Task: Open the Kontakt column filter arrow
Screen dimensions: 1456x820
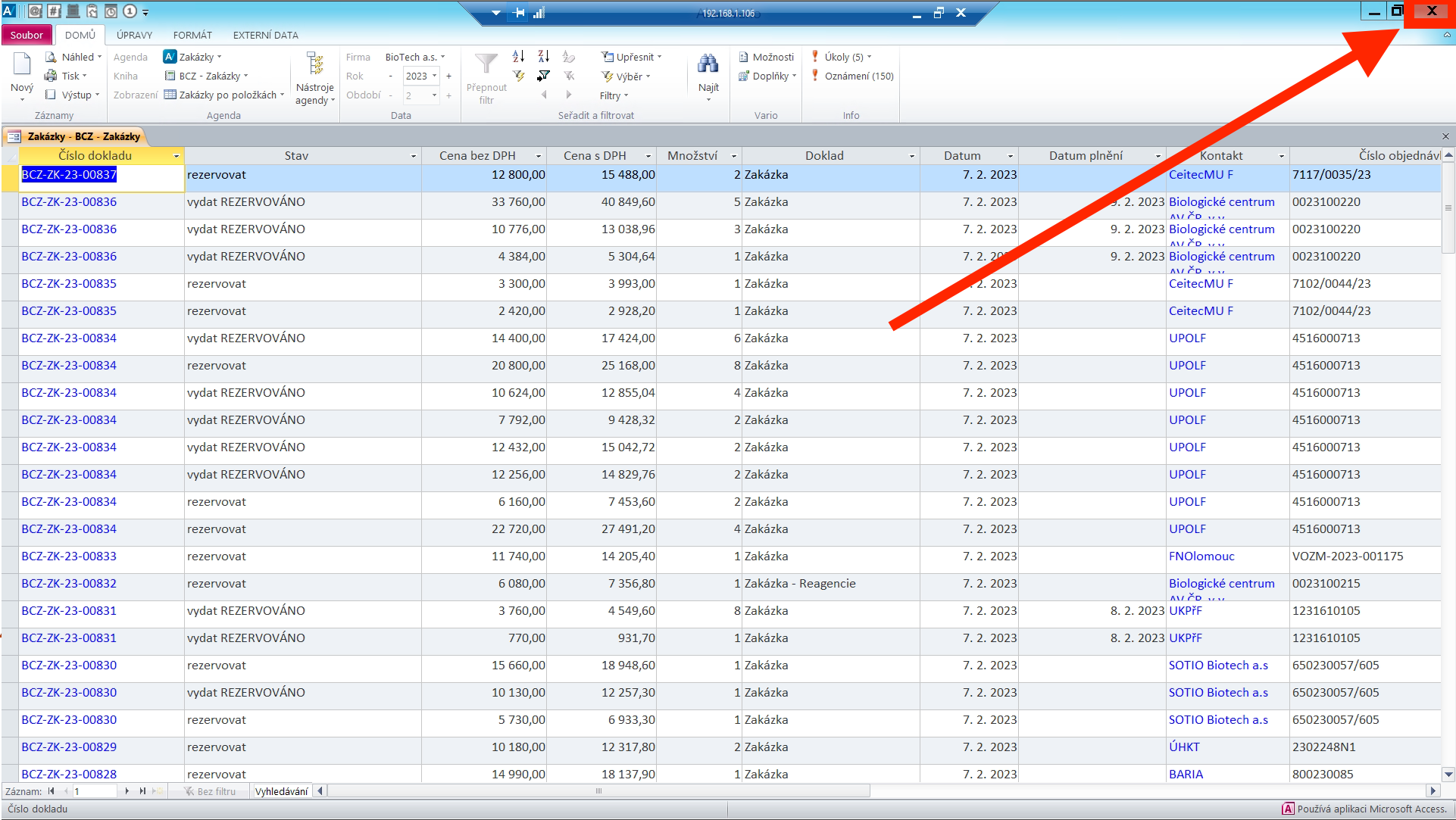Action: pyautogui.click(x=1282, y=156)
